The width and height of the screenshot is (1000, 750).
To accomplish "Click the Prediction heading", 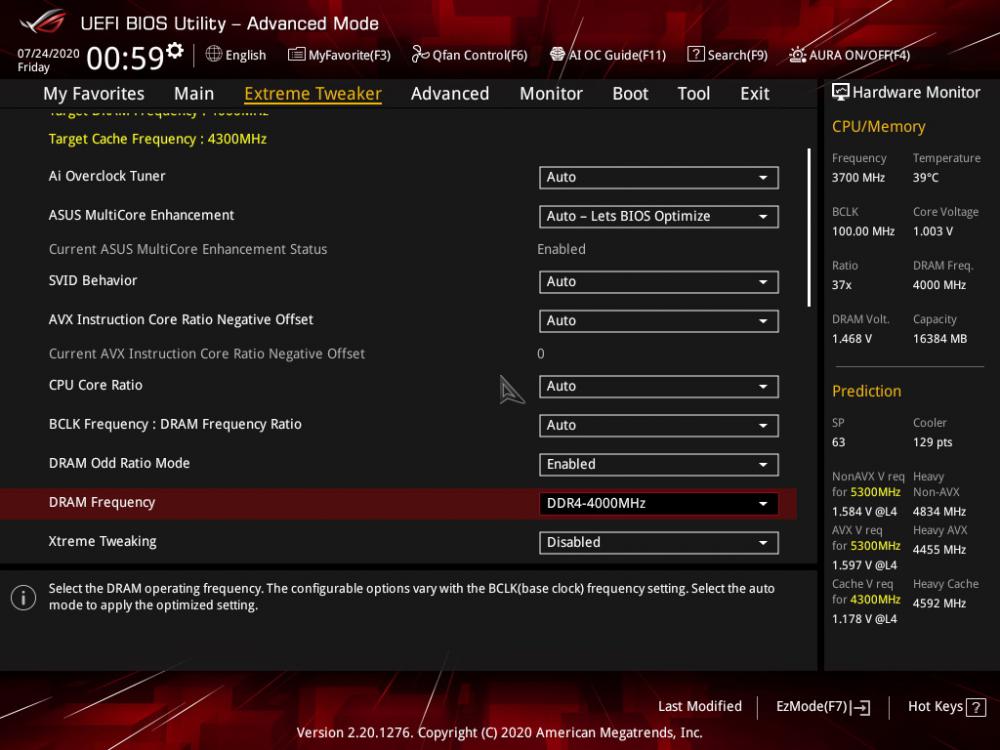I will tap(867, 391).
